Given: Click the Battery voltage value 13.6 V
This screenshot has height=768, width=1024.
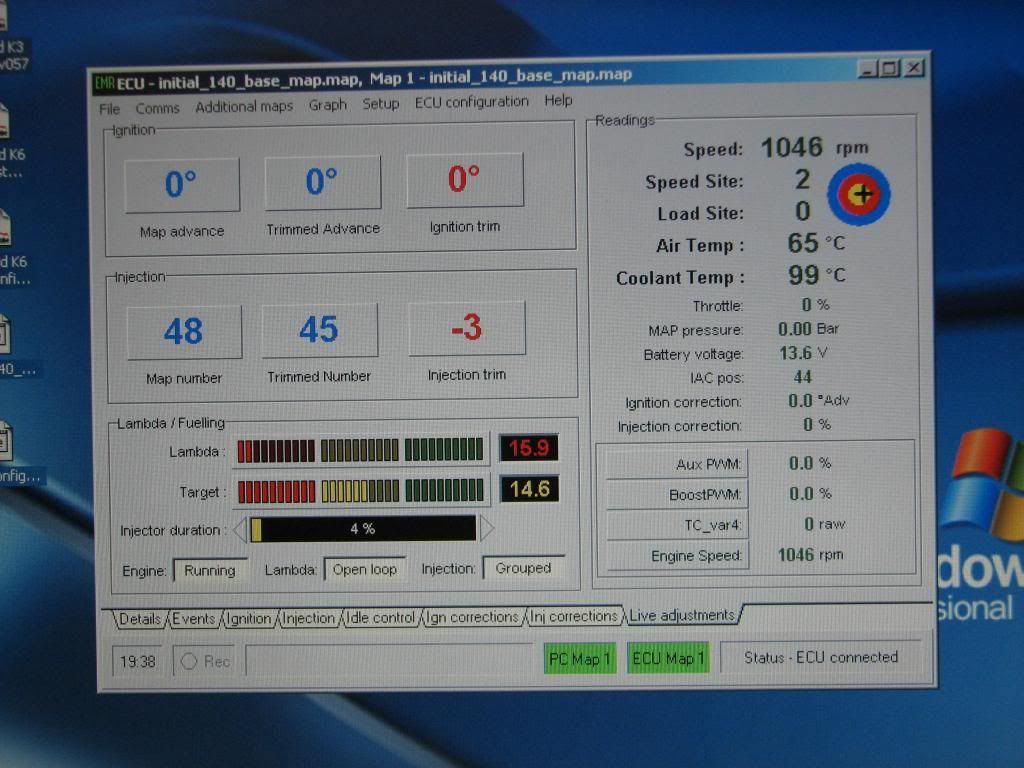Looking at the screenshot, I should [x=803, y=353].
